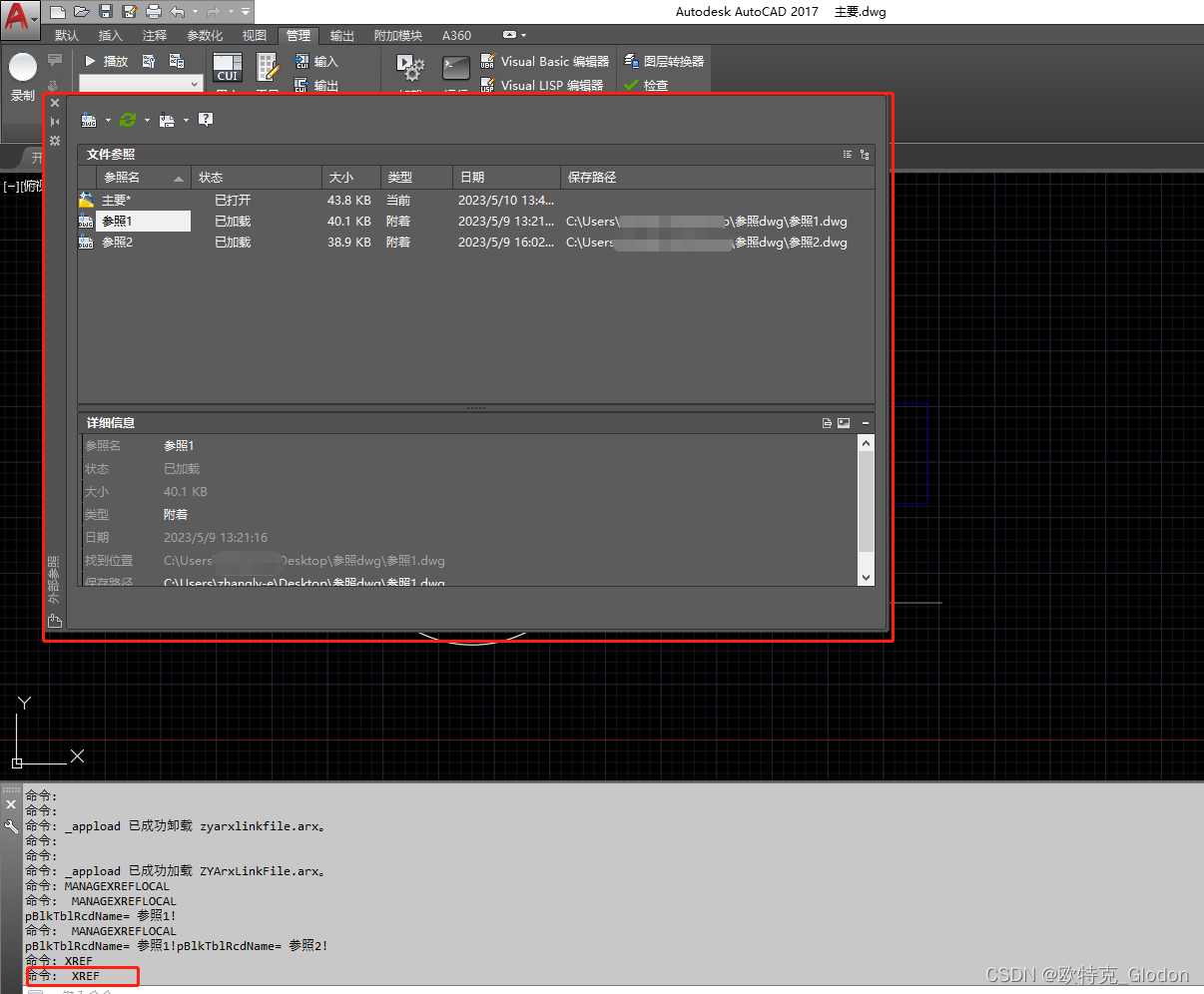This screenshot has width=1204, height=994.
Task: Open the palette properties gear icon
Action: point(55,141)
